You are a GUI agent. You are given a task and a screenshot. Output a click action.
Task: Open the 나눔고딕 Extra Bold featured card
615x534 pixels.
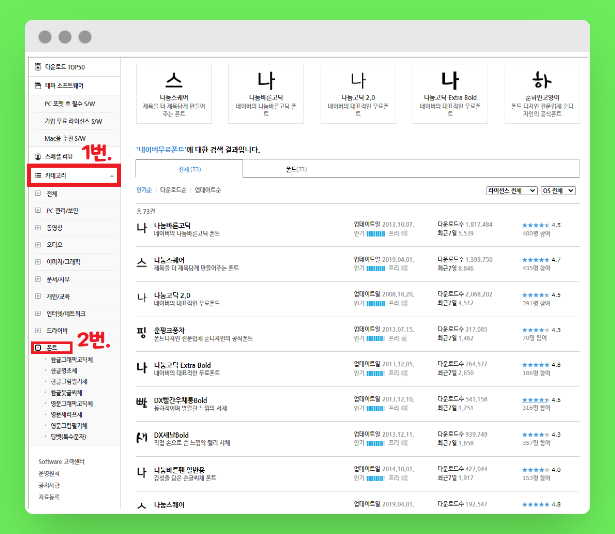click(450, 94)
